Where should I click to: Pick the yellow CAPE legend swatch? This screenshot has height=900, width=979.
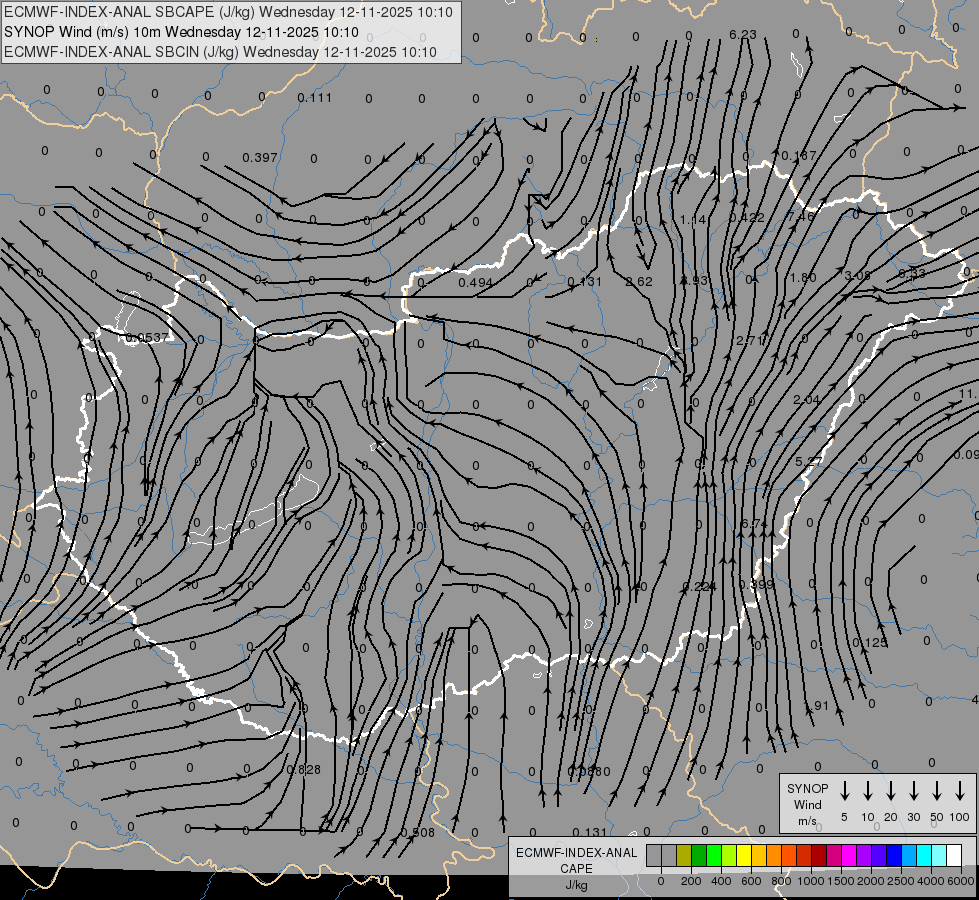tap(744, 855)
